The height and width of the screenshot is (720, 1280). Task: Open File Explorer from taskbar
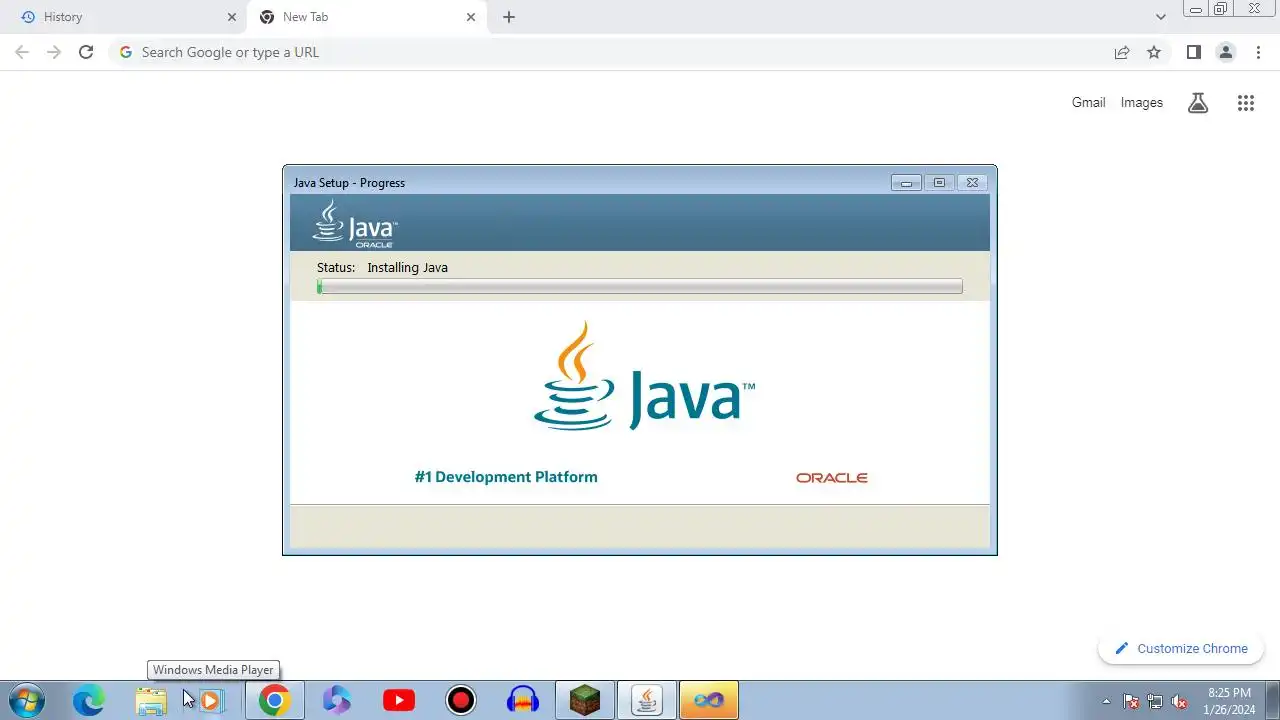pos(151,700)
